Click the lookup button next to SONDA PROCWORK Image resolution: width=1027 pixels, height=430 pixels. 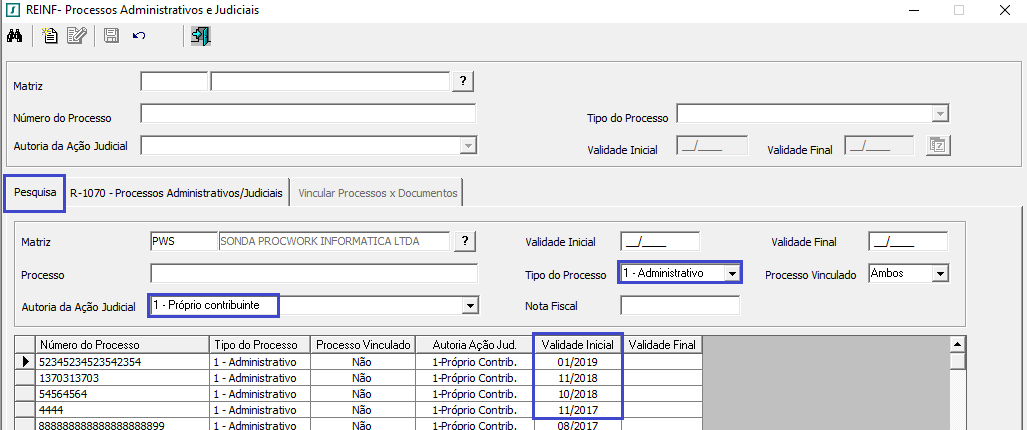tap(464, 241)
